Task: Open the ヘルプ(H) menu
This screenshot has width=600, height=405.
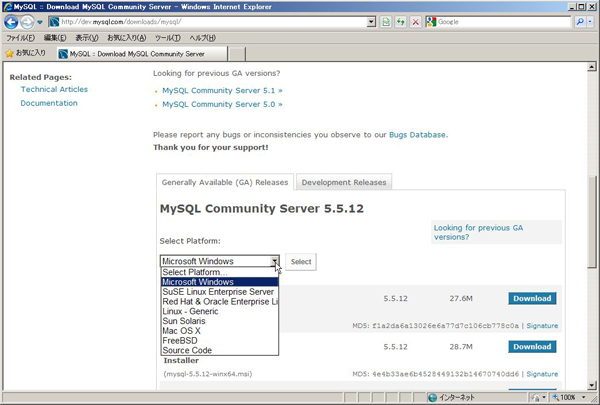Action: pos(202,38)
